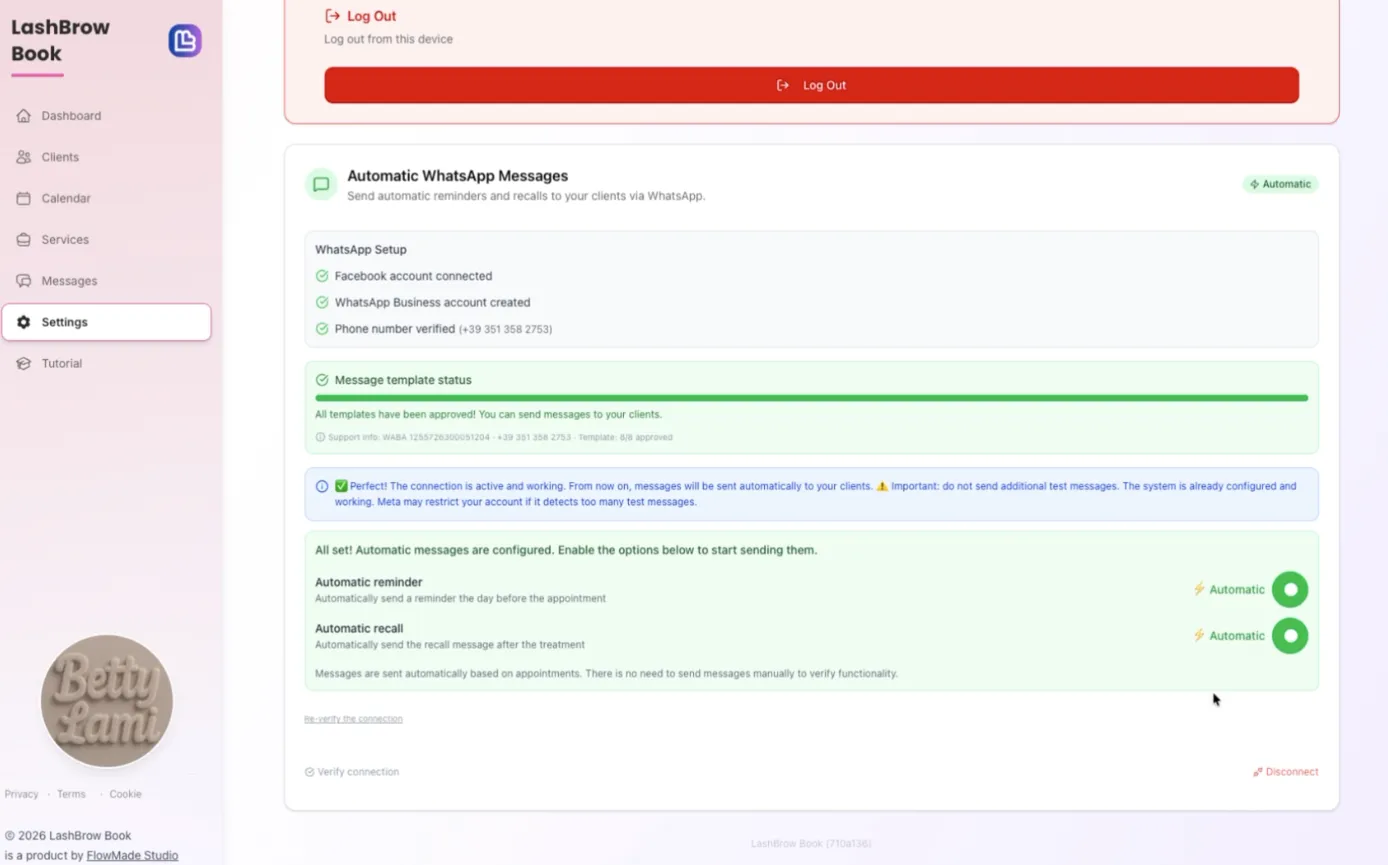Click Disconnect WhatsApp link
The height and width of the screenshot is (865, 1388).
(x=1285, y=772)
